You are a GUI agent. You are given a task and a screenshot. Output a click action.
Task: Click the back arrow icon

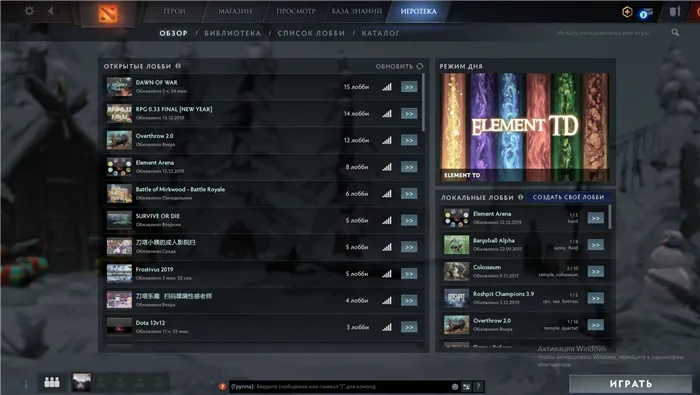(x=51, y=11)
